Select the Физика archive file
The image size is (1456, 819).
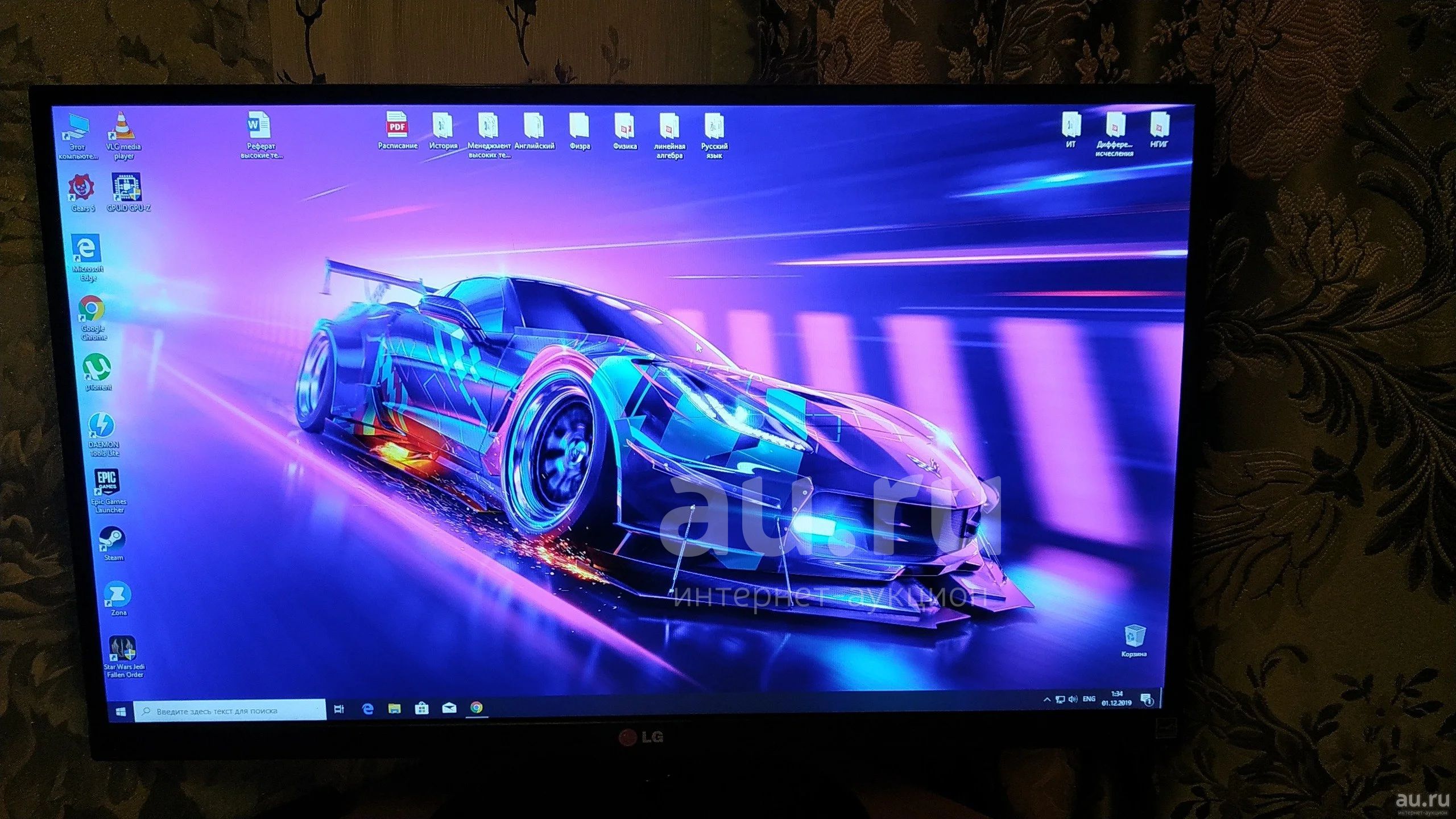[x=624, y=131]
